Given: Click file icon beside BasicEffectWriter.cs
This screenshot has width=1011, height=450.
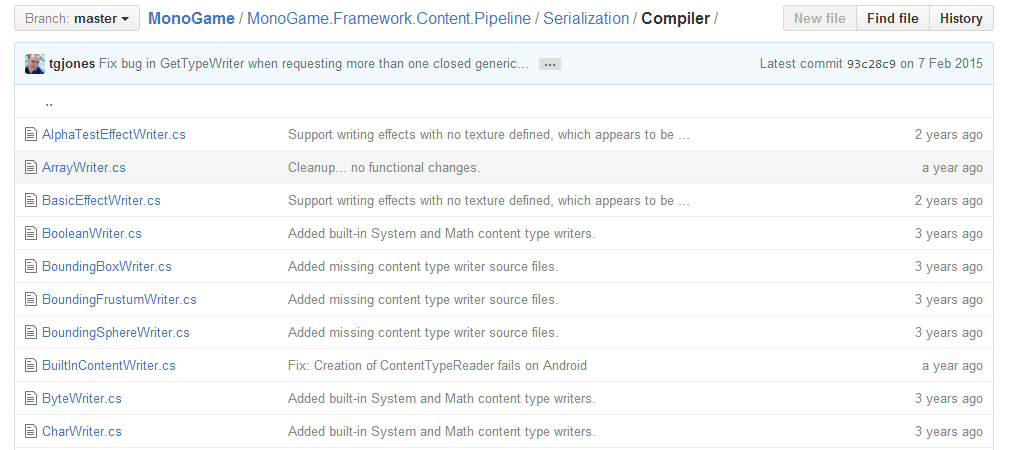Looking at the screenshot, I should [x=30, y=201].
